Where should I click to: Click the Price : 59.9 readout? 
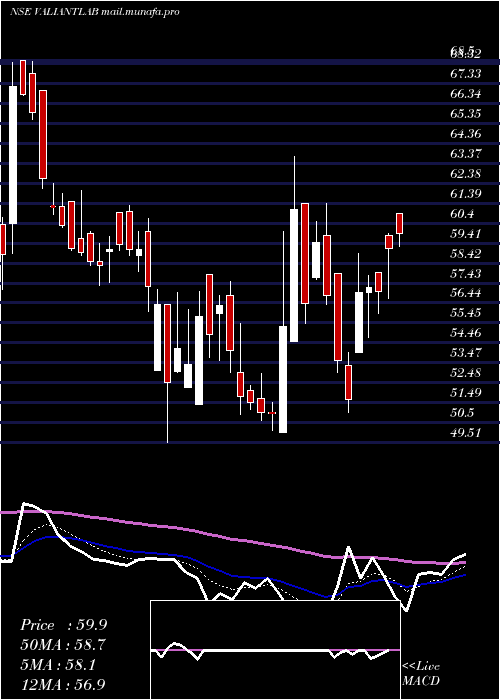tap(64, 625)
